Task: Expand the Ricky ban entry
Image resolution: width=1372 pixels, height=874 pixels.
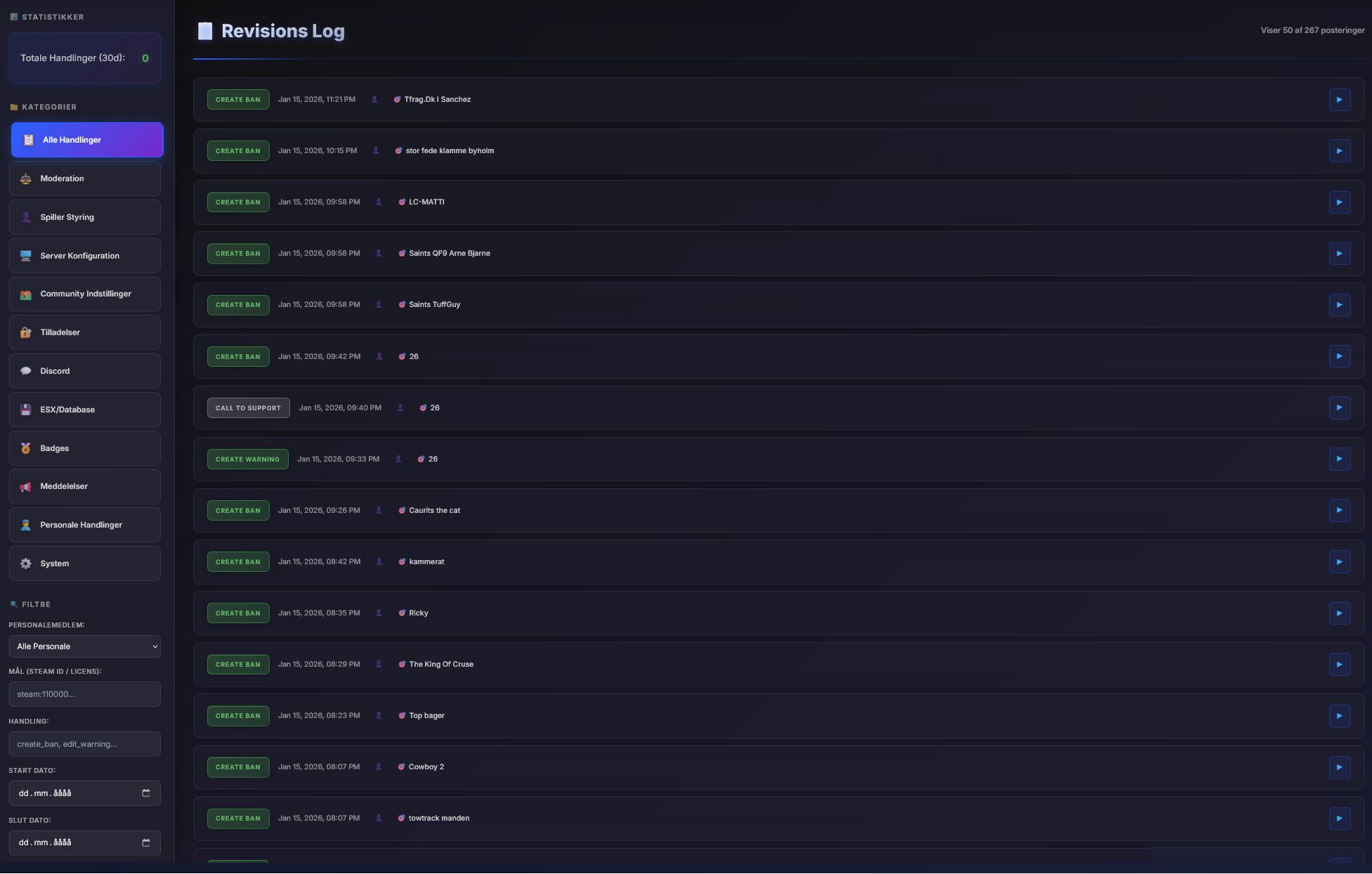Action: (1340, 613)
